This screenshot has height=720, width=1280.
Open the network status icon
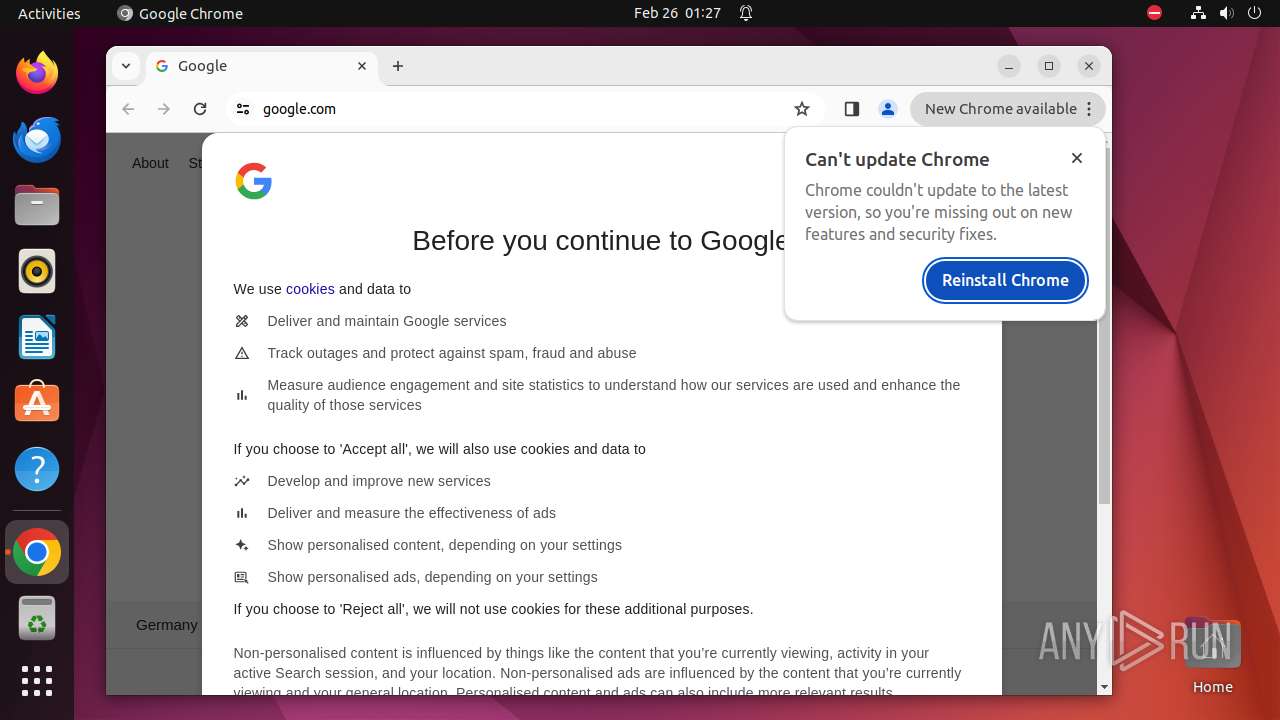[1198, 13]
